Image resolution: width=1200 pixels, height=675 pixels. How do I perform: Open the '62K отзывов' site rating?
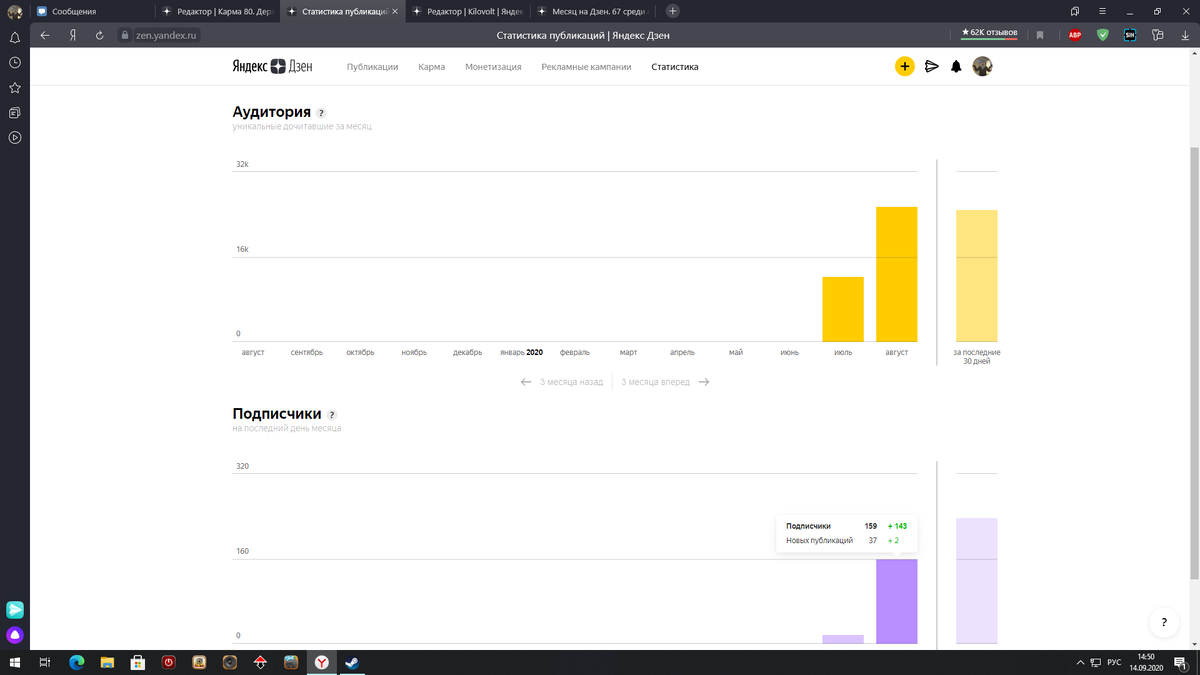989,34
